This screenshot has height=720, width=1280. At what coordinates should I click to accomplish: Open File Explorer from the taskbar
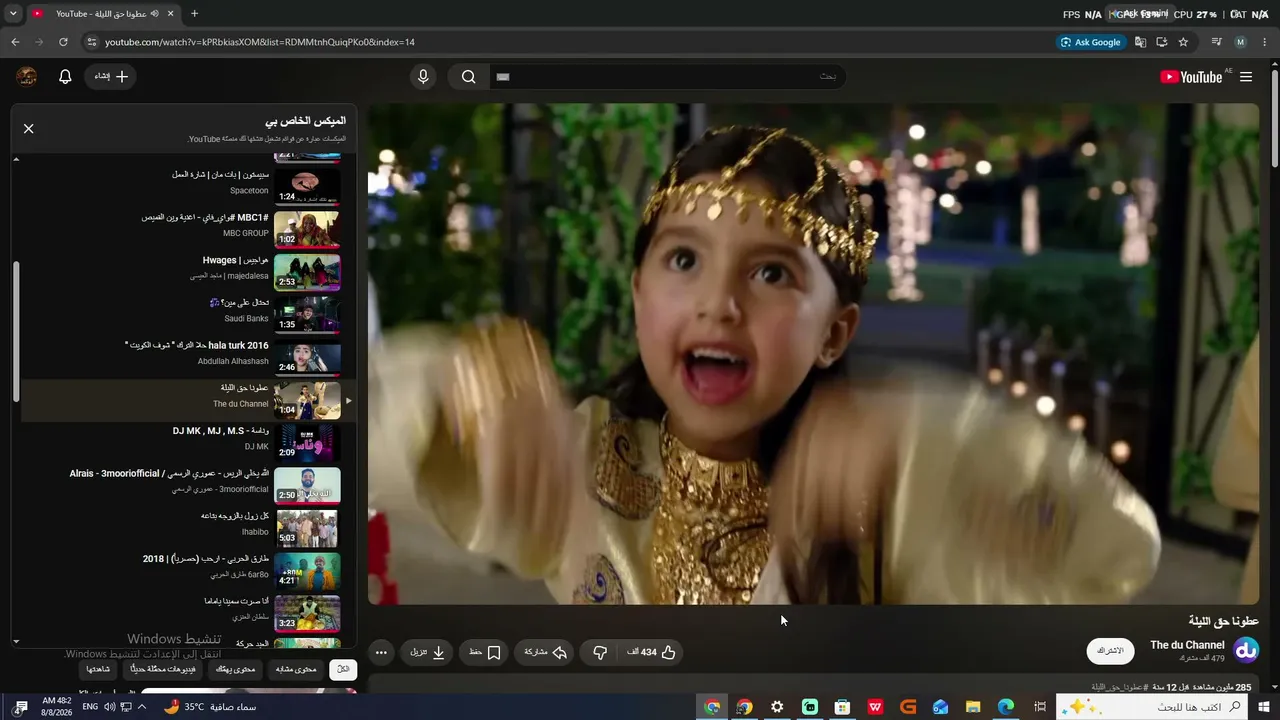pyautogui.click(x=973, y=707)
